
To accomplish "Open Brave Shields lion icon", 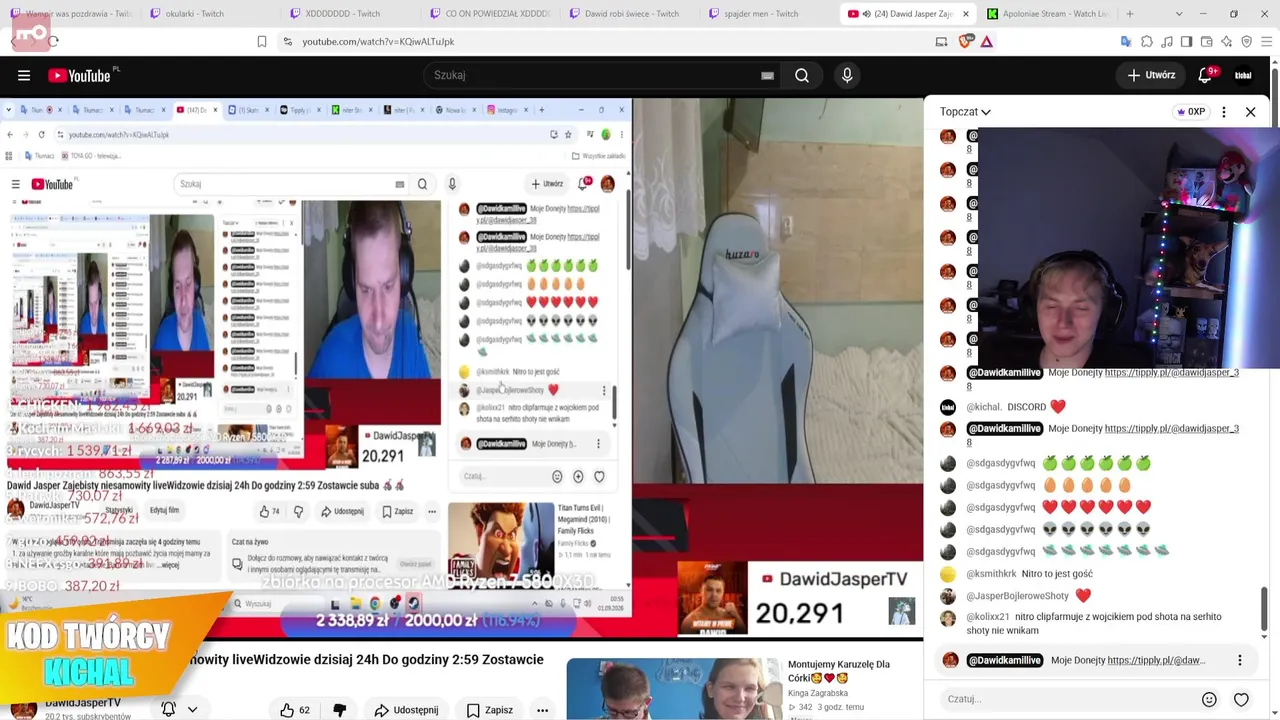I will point(965,41).
